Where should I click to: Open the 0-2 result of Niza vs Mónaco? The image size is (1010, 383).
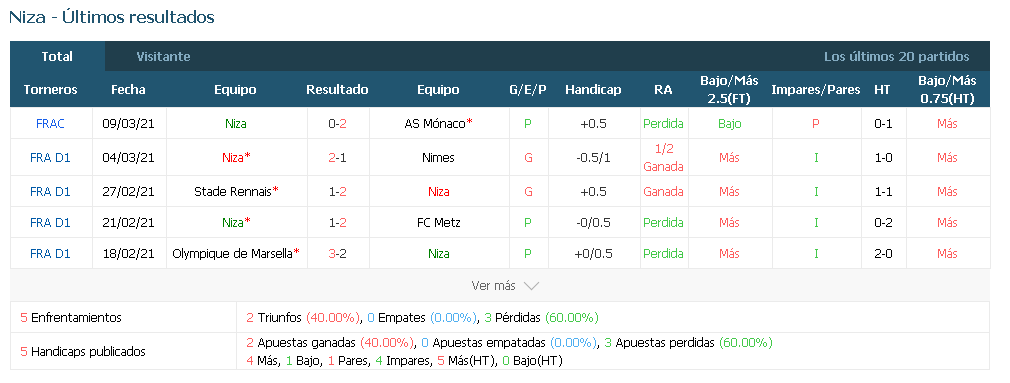point(338,124)
